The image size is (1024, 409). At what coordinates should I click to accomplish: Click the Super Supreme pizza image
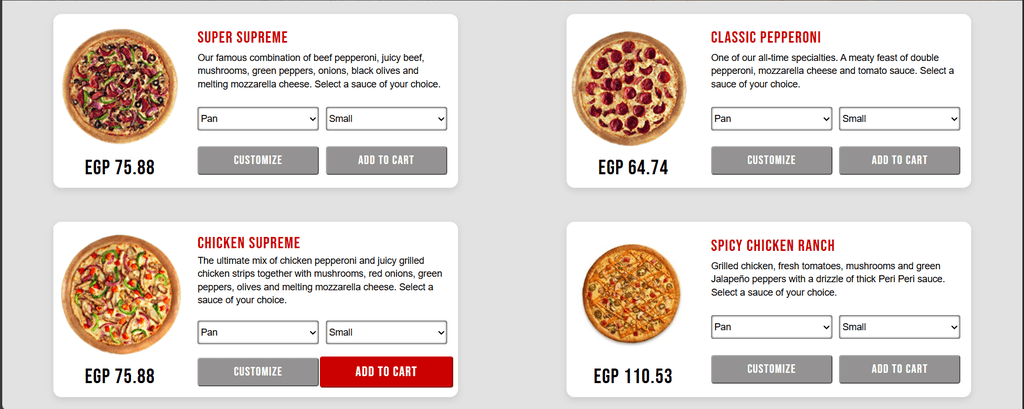pyautogui.click(x=120, y=87)
